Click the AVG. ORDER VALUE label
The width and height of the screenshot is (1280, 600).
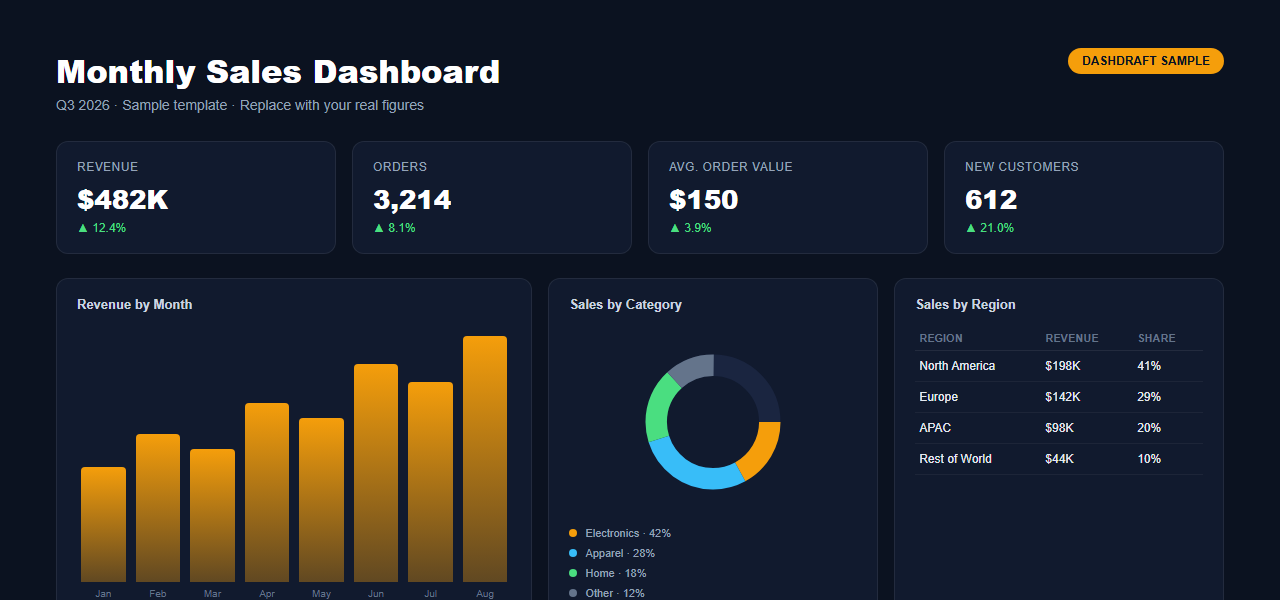point(731,167)
